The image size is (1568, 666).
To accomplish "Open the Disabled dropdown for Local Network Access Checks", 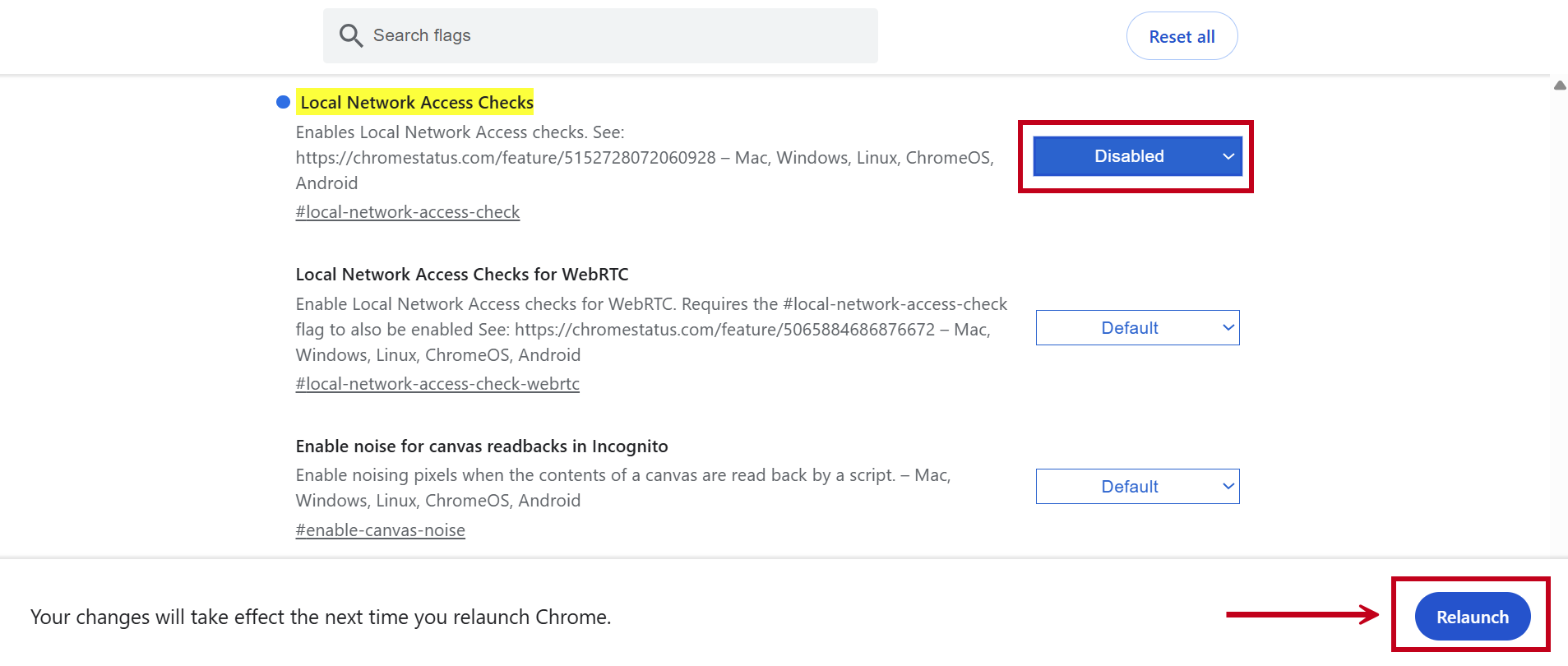I will tap(1136, 156).
